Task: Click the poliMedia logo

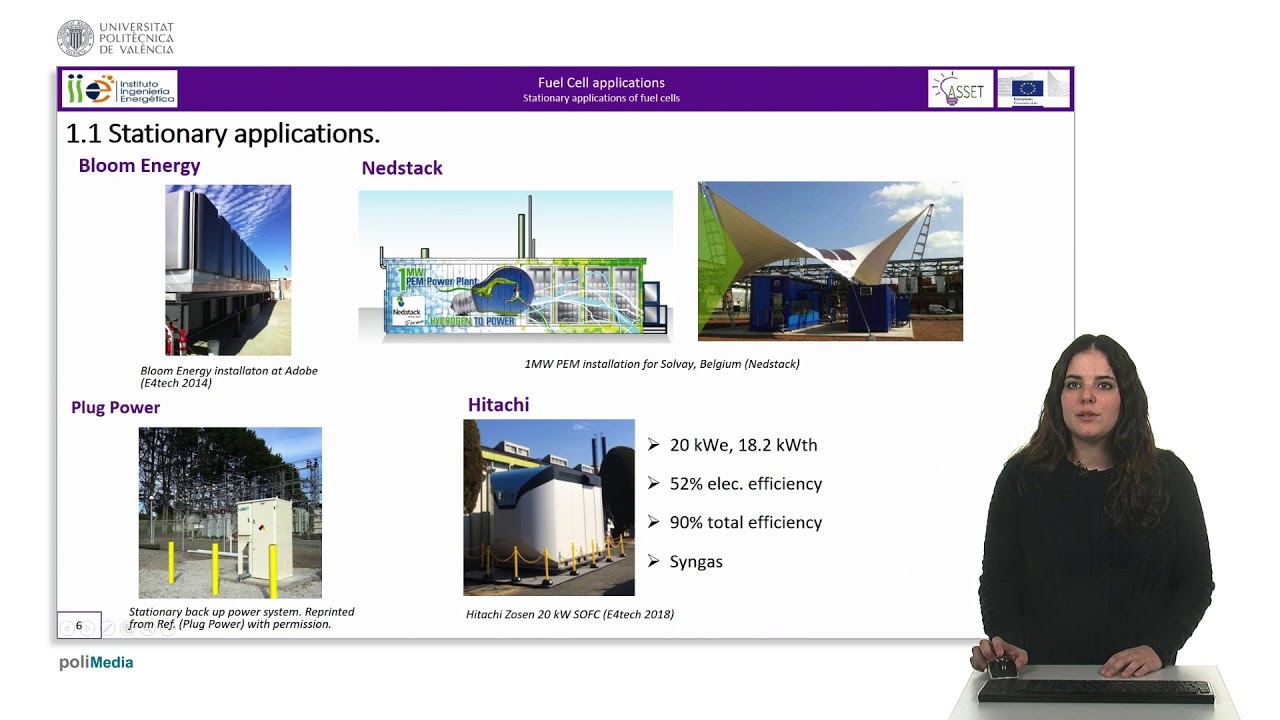Action: tap(96, 662)
